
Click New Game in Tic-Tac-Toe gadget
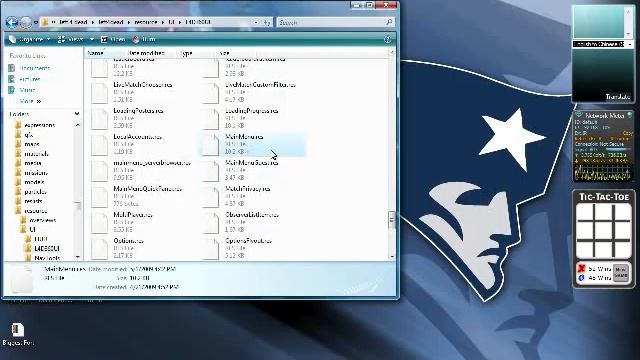[x=620, y=273]
